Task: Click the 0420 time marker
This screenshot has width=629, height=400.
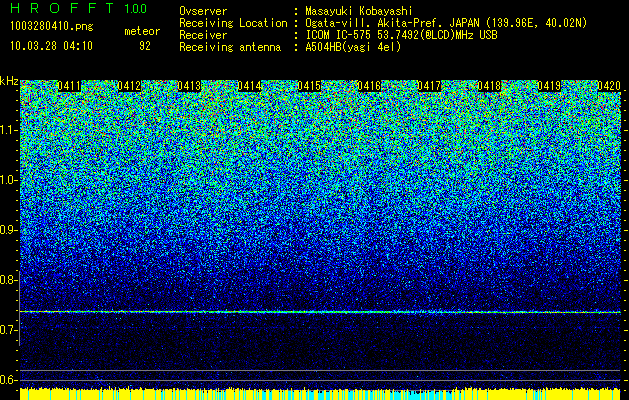Action: (x=609, y=86)
